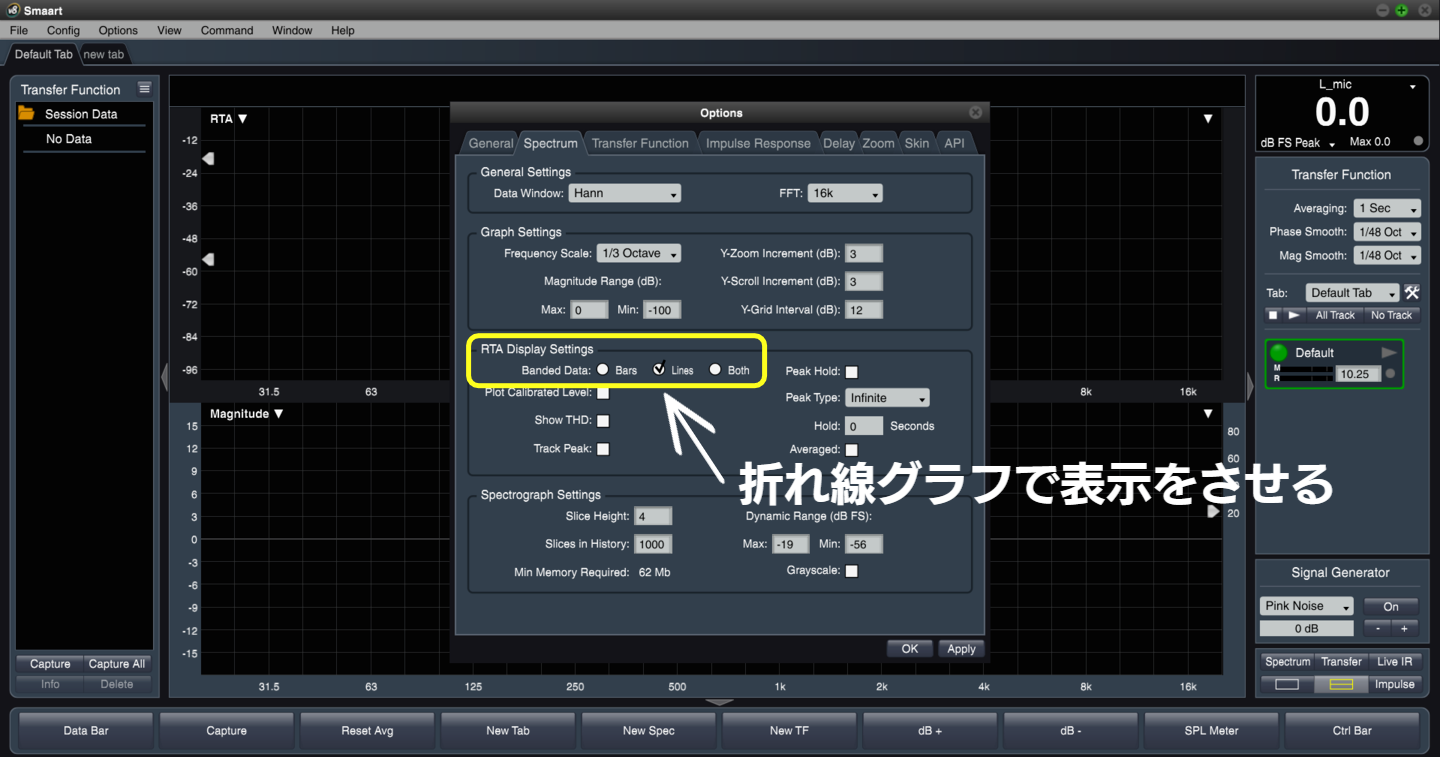The height and width of the screenshot is (757, 1440).
Task: Switch to the Transfer Function options tab
Action: 640,143
